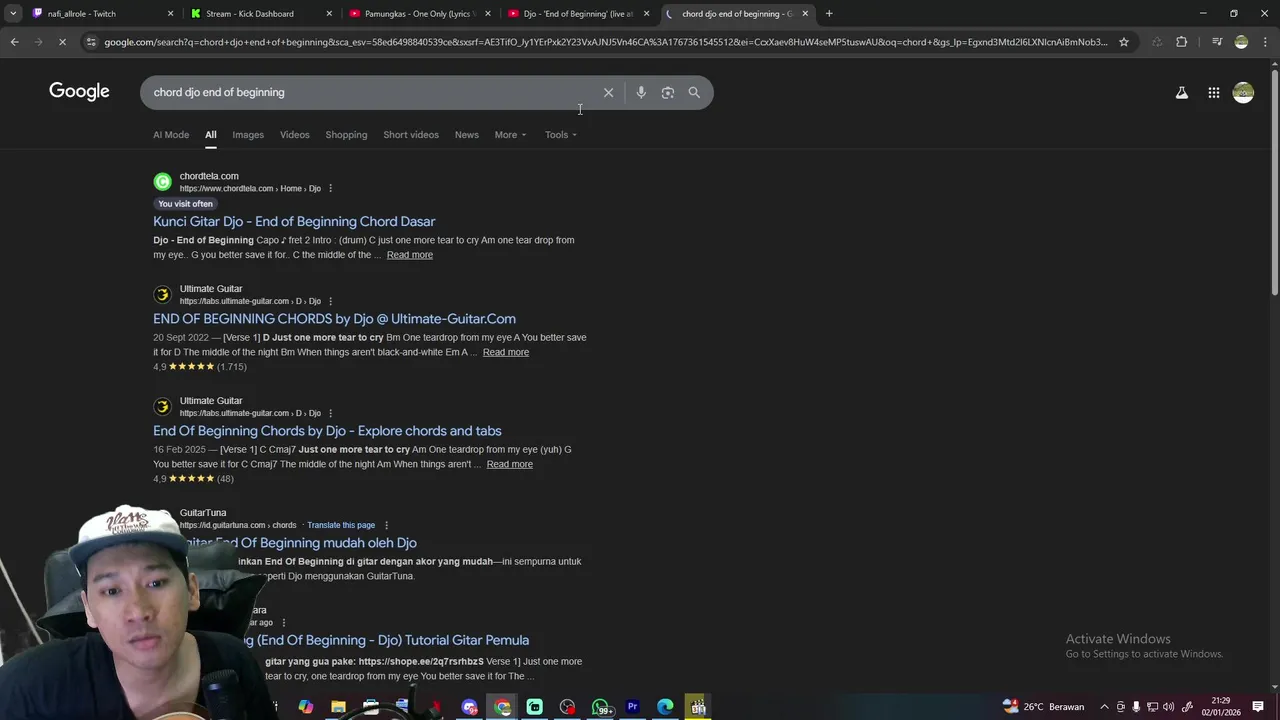This screenshot has width=1280, height=720.
Task: Select the Short videos filter
Action: pos(411,135)
